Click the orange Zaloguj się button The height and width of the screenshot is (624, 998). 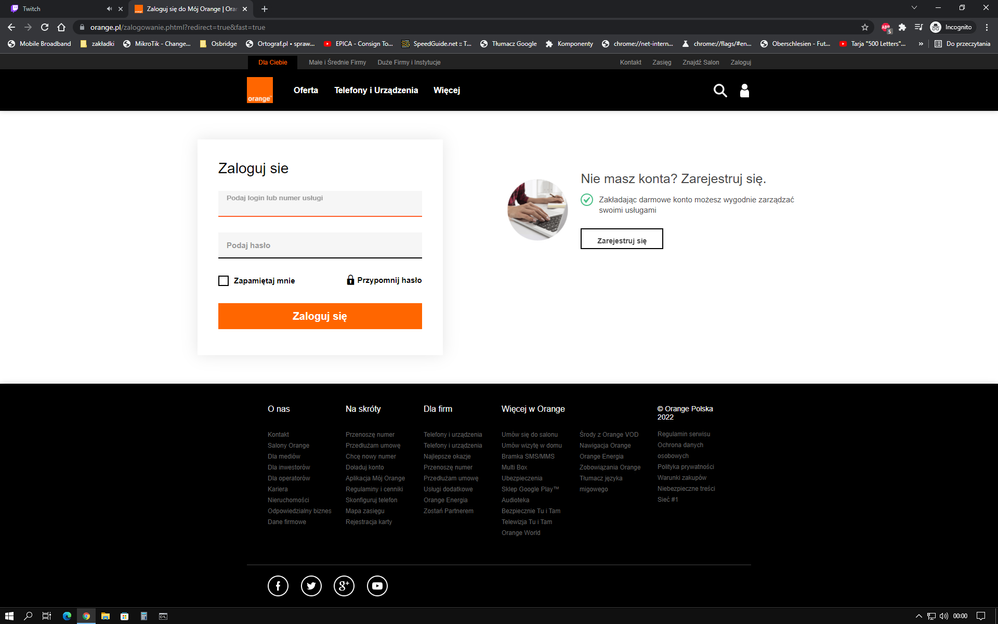coord(320,316)
